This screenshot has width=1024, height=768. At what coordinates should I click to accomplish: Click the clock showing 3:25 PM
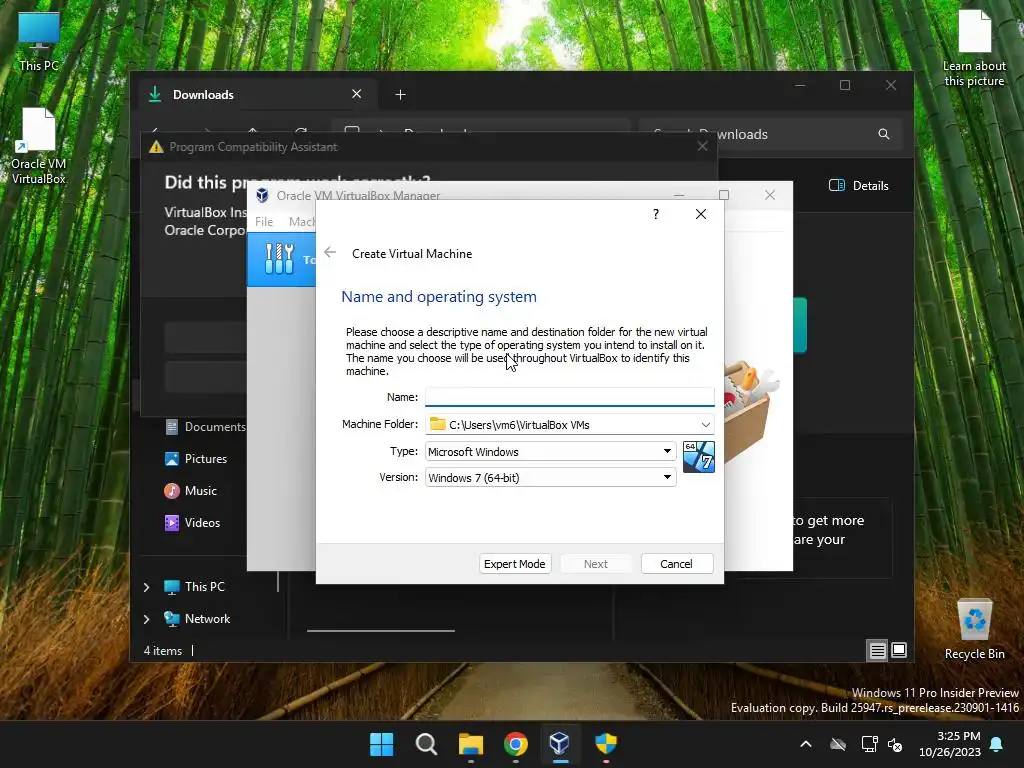point(950,744)
